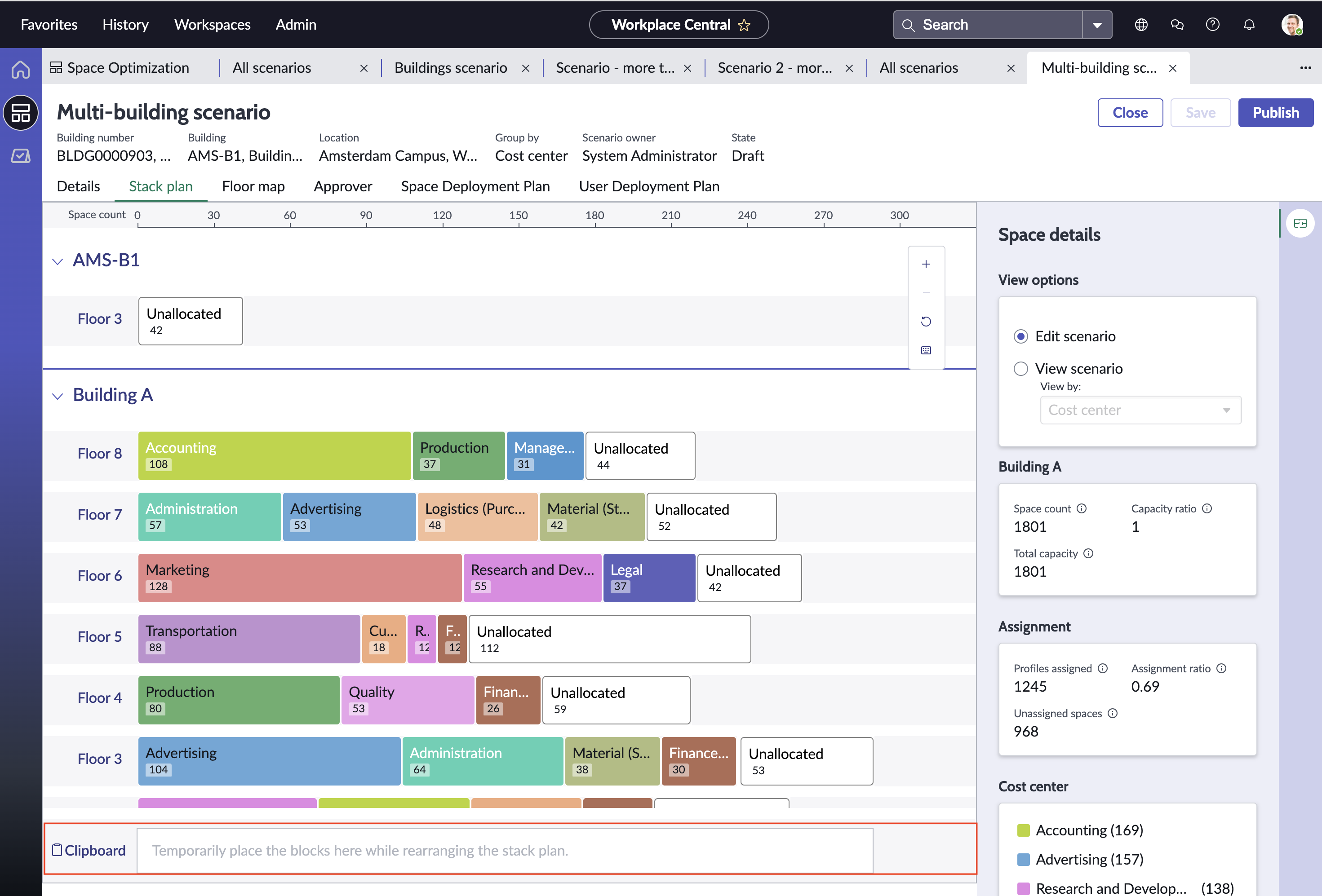Click the zoom in plus icon
This screenshot has width=1322, height=896.
click(x=926, y=264)
